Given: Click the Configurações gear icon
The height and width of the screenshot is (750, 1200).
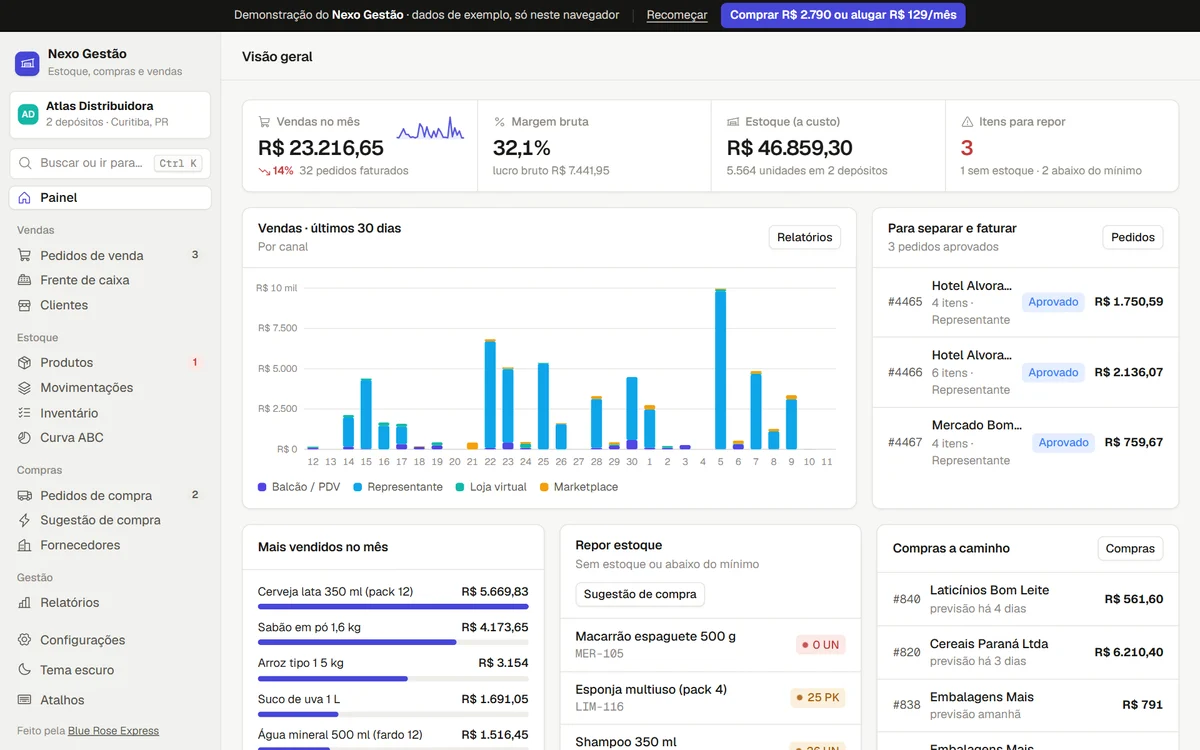Looking at the screenshot, I should (25, 640).
